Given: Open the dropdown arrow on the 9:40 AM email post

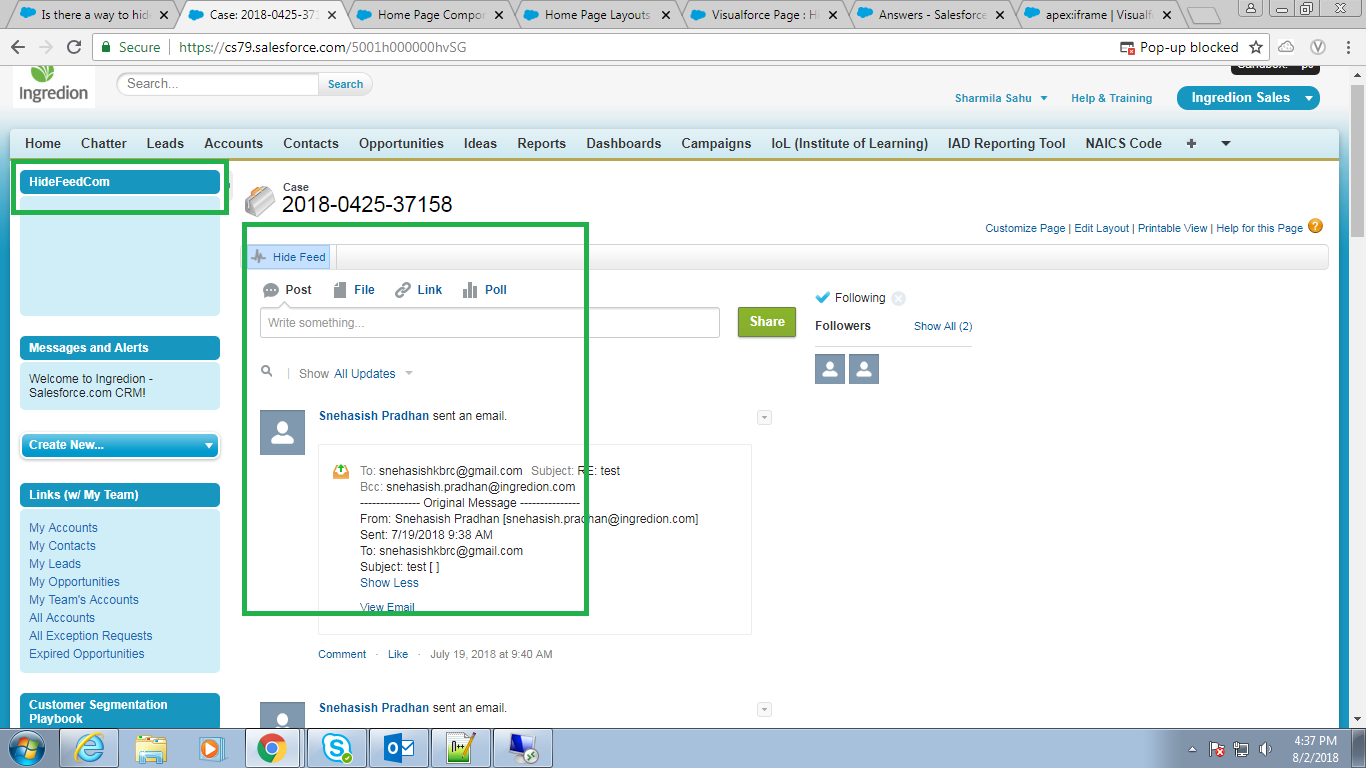Looking at the screenshot, I should pos(764,418).
